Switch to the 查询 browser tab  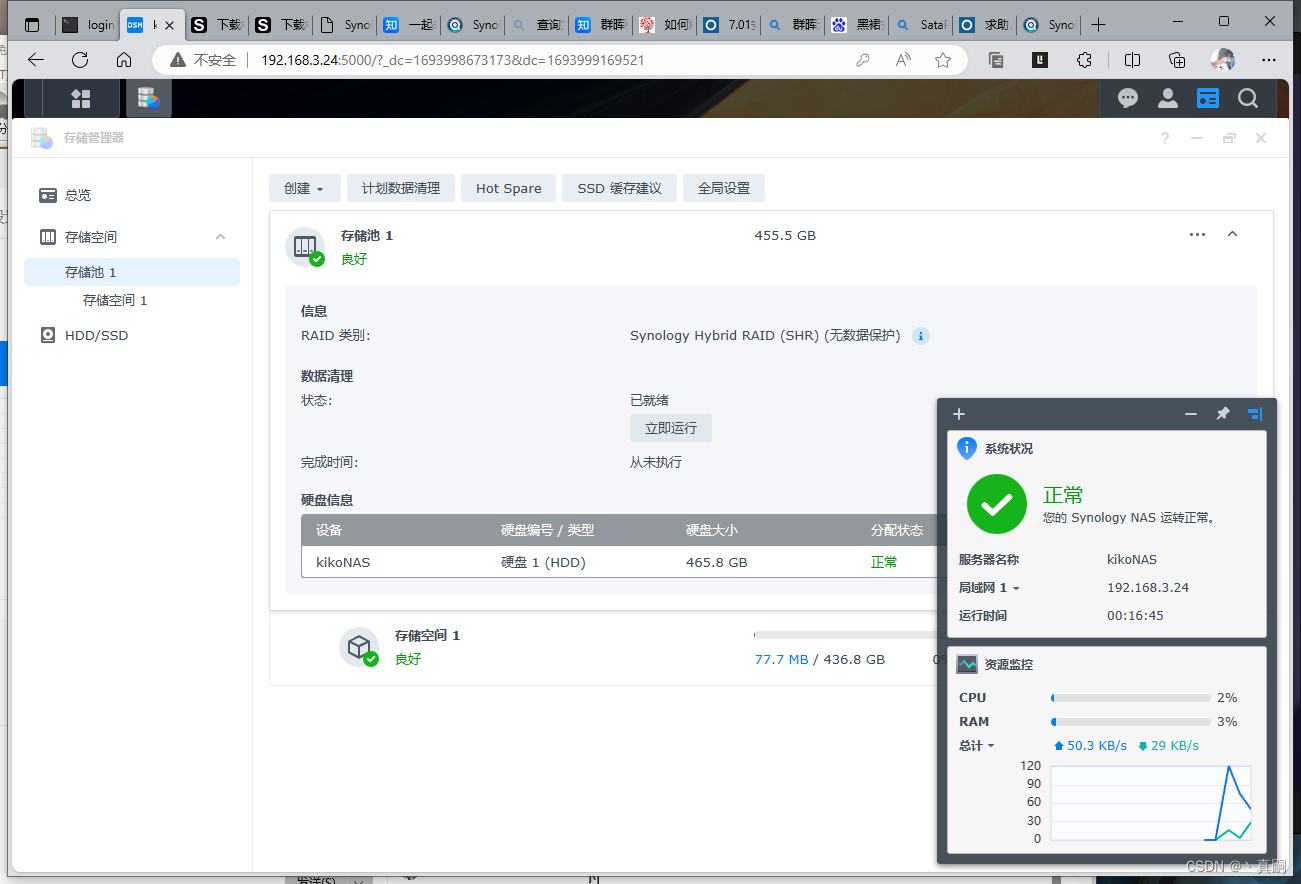pos(536,25)
